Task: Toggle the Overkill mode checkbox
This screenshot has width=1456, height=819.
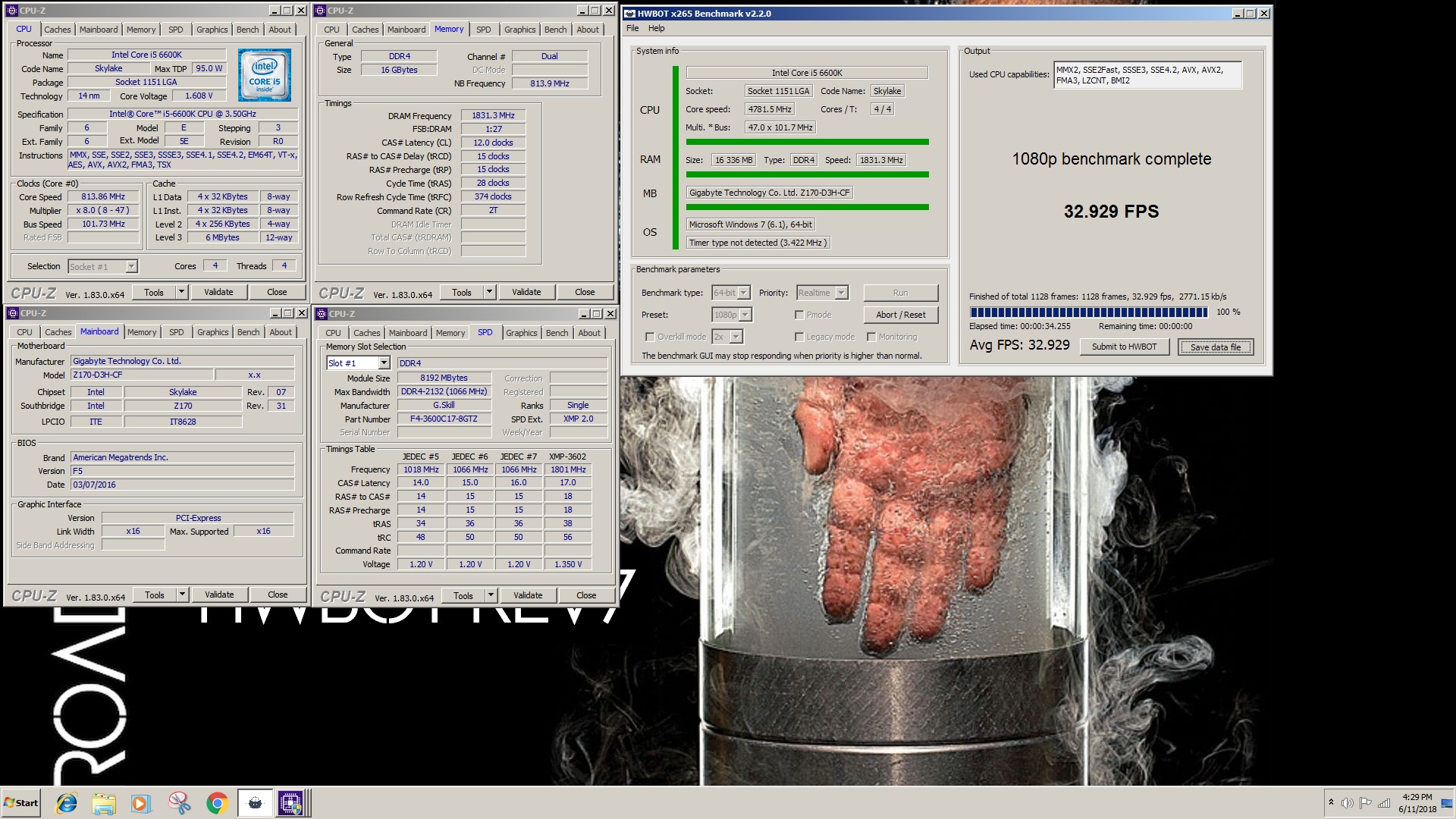Action: click(649, 337)
